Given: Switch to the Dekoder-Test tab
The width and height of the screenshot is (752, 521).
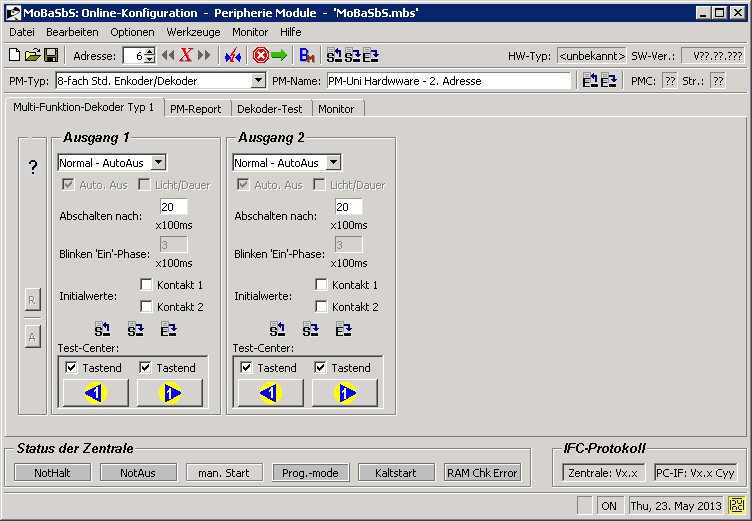Looking at the screenshot, I should coord(272,108).
